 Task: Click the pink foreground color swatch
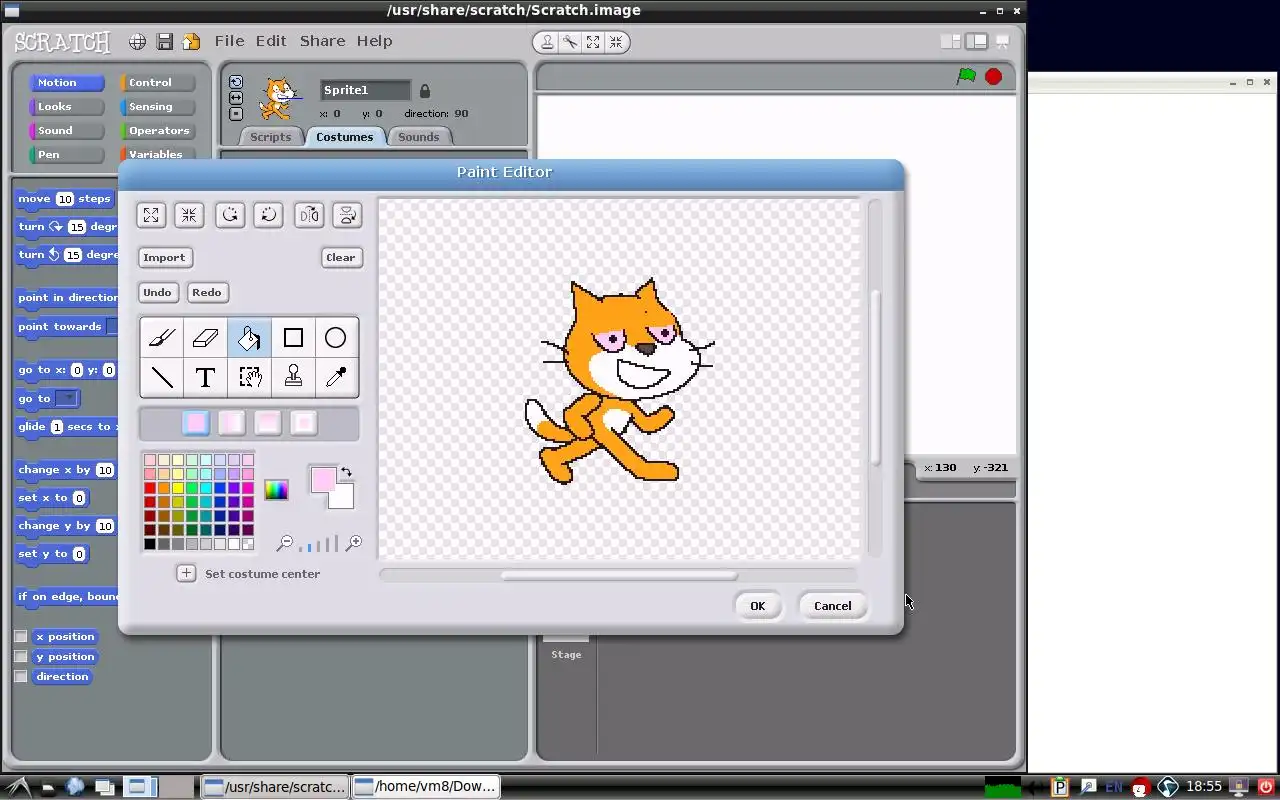(322, 479)
